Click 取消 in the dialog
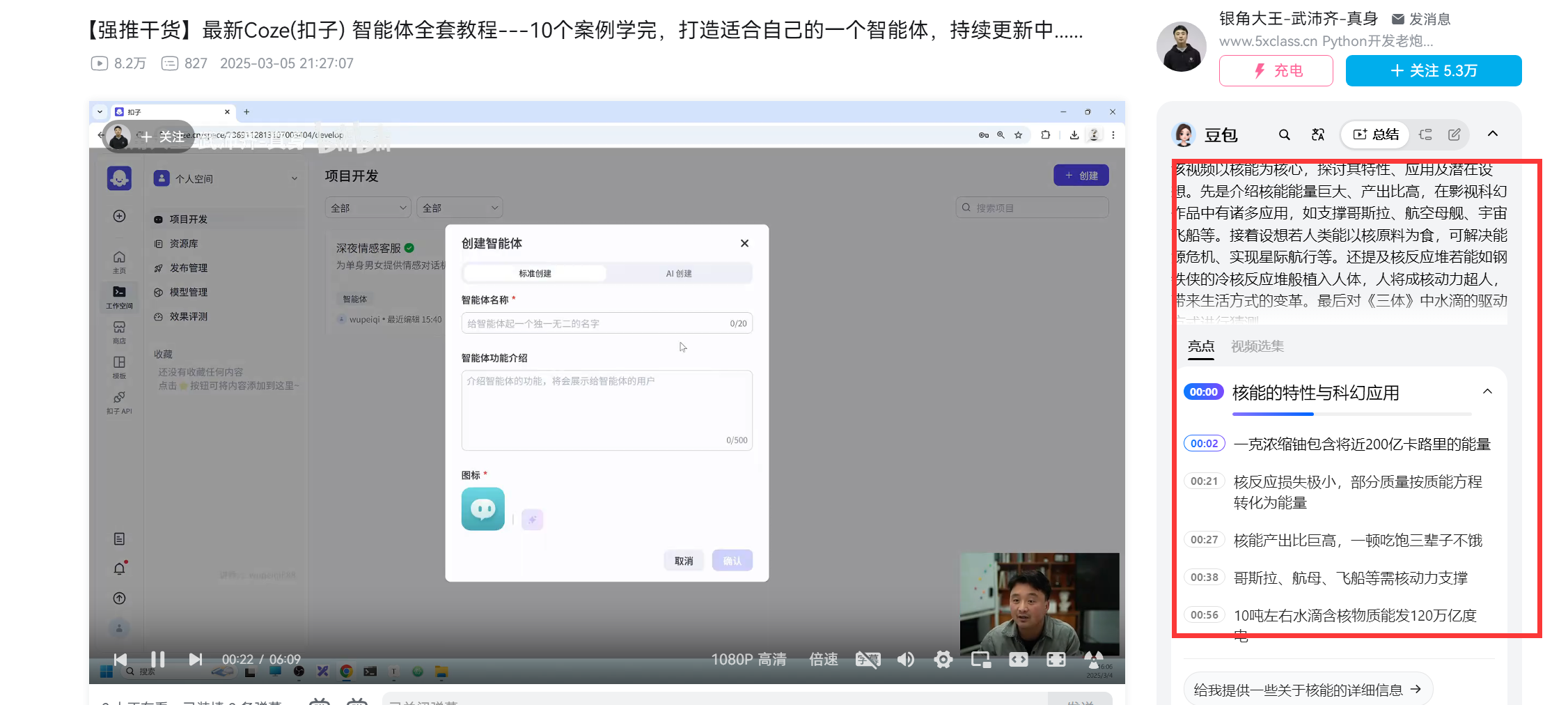Screen dimensions: 1568x705 point(684,561)
